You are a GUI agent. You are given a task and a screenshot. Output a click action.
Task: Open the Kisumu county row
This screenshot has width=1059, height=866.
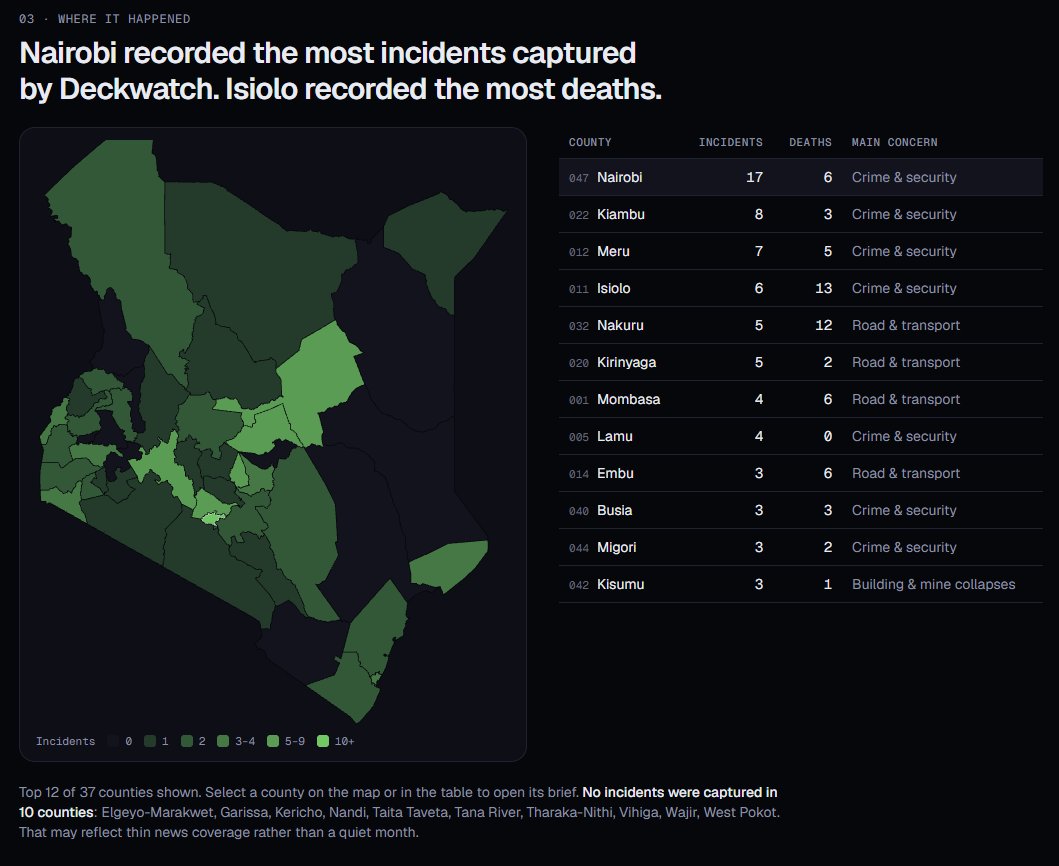[800, 584]
